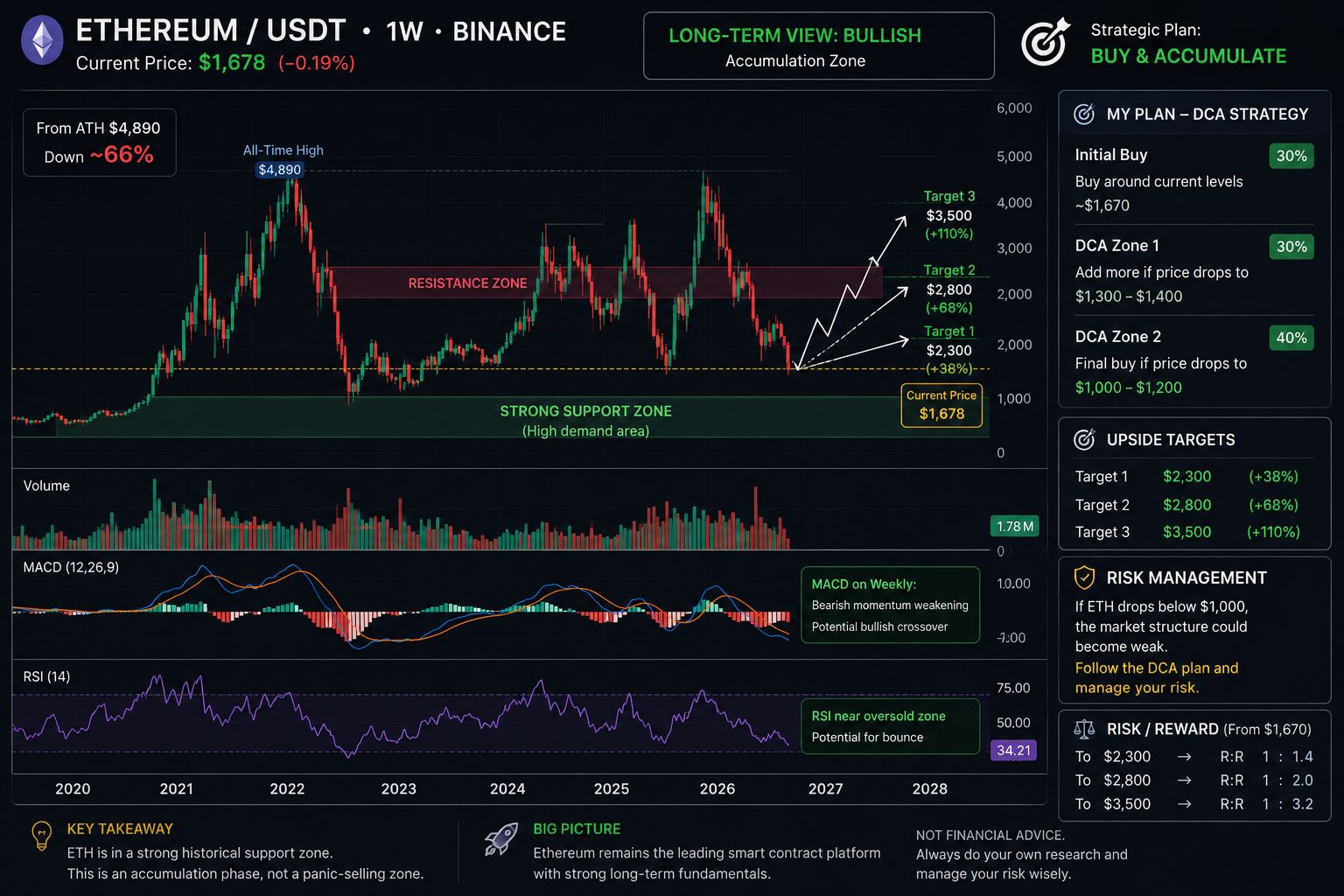Click the Target 1 $2,300 chart annotation
The image size is (1344, 896).
pos(949,350)
